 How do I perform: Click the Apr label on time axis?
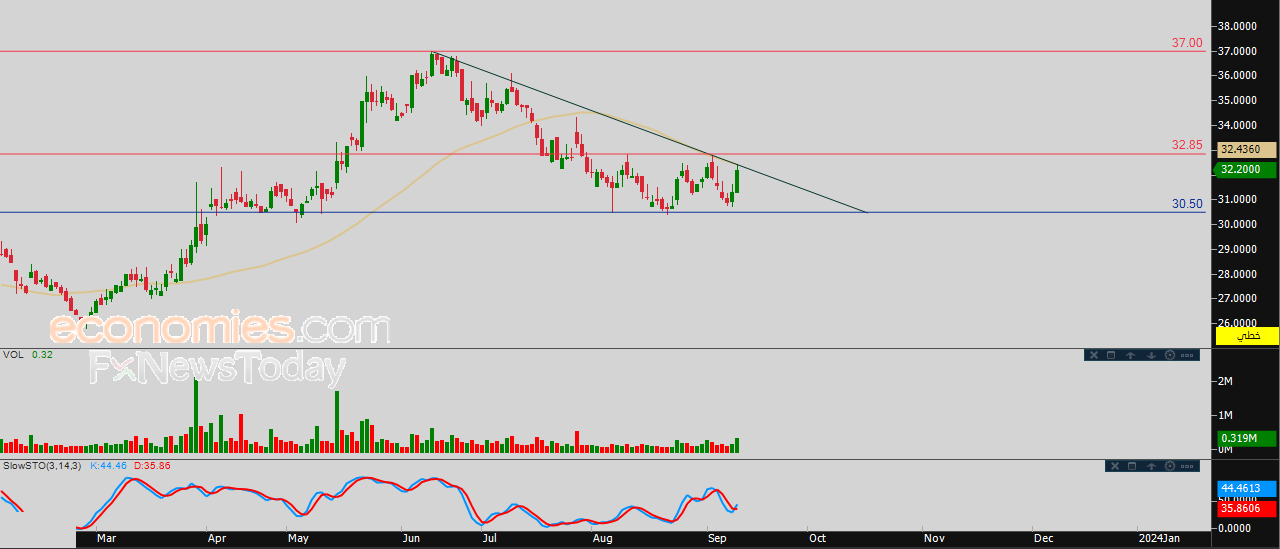coord(216,538)
